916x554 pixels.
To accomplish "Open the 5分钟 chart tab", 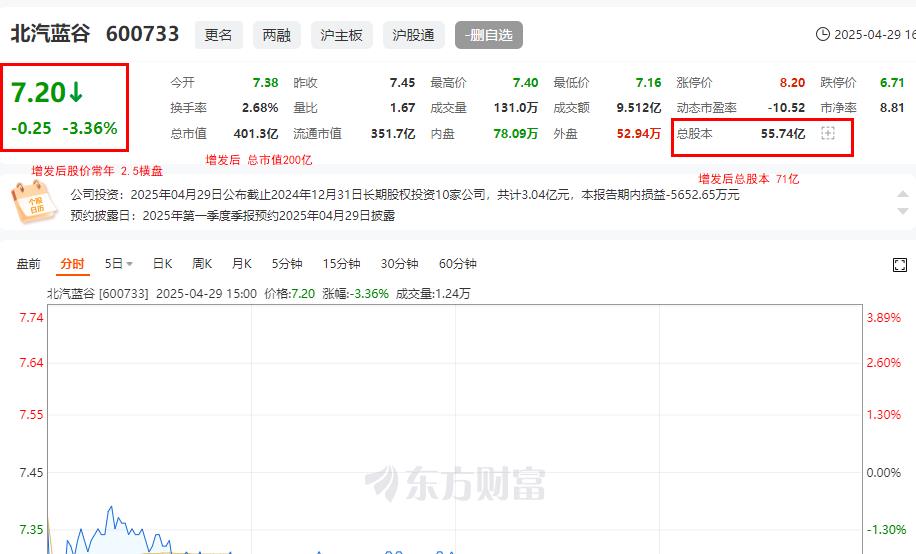I will (287, 264).
